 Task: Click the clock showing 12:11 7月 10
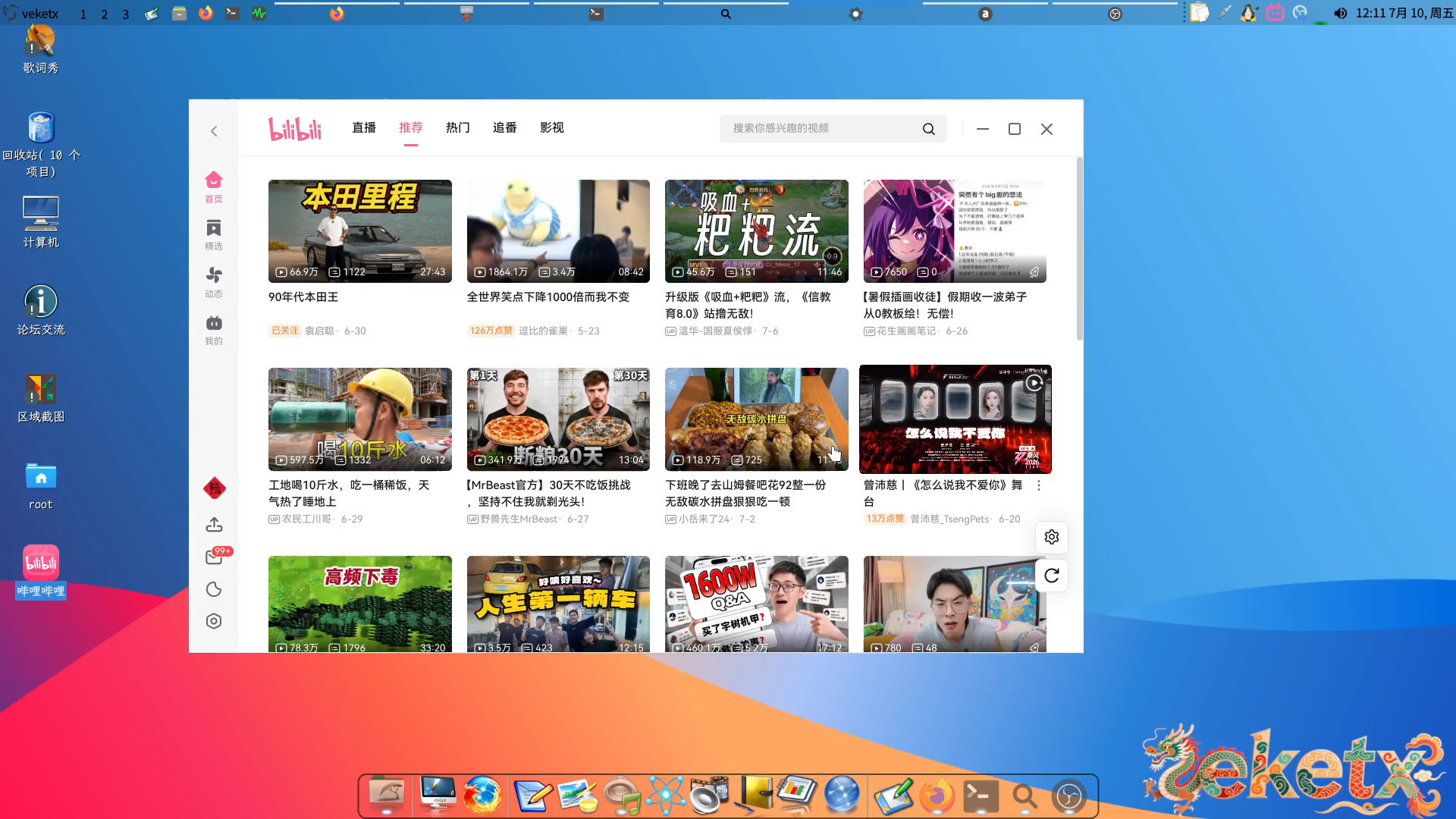[x=1404, y=13]
